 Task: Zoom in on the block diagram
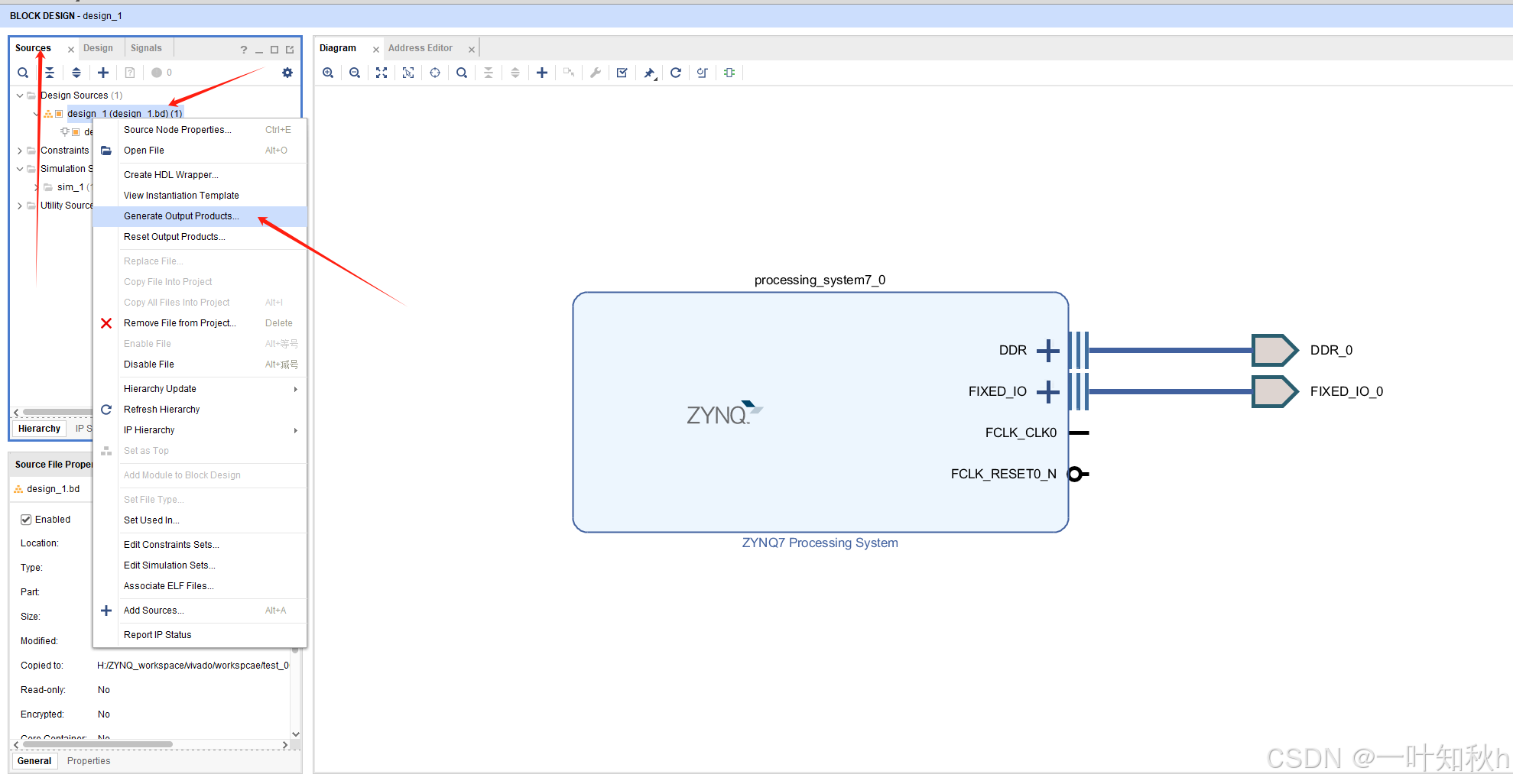(328, 73)
